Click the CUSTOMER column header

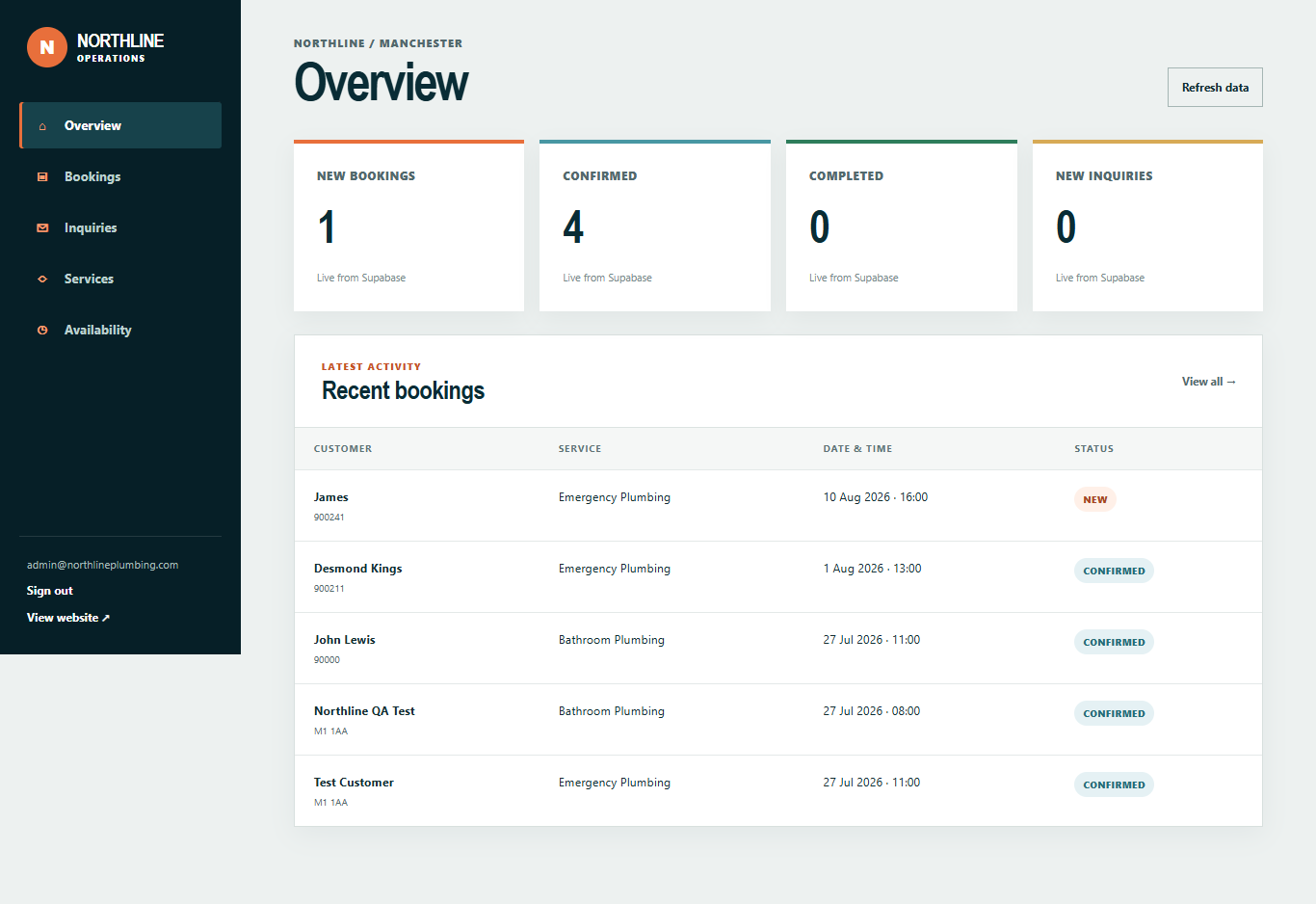(x=343, y=449)
